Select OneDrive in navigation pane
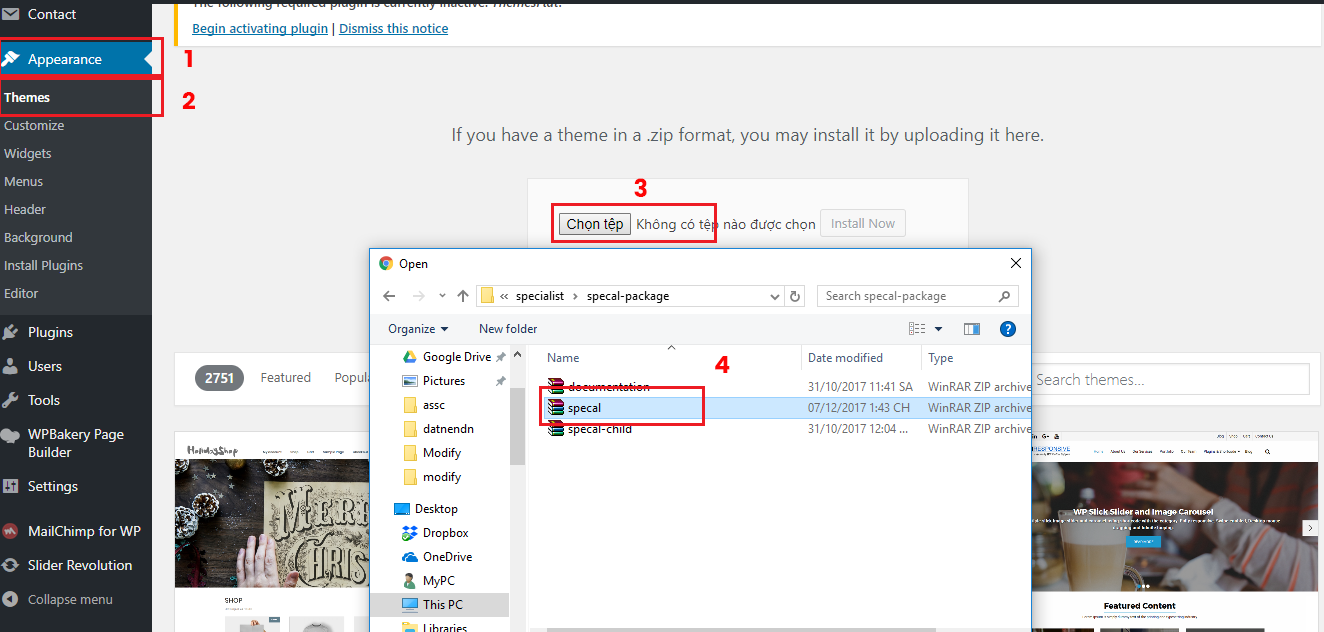This screenshot has width=1324, height=632. pyautogui.click(x=437, y=557)
